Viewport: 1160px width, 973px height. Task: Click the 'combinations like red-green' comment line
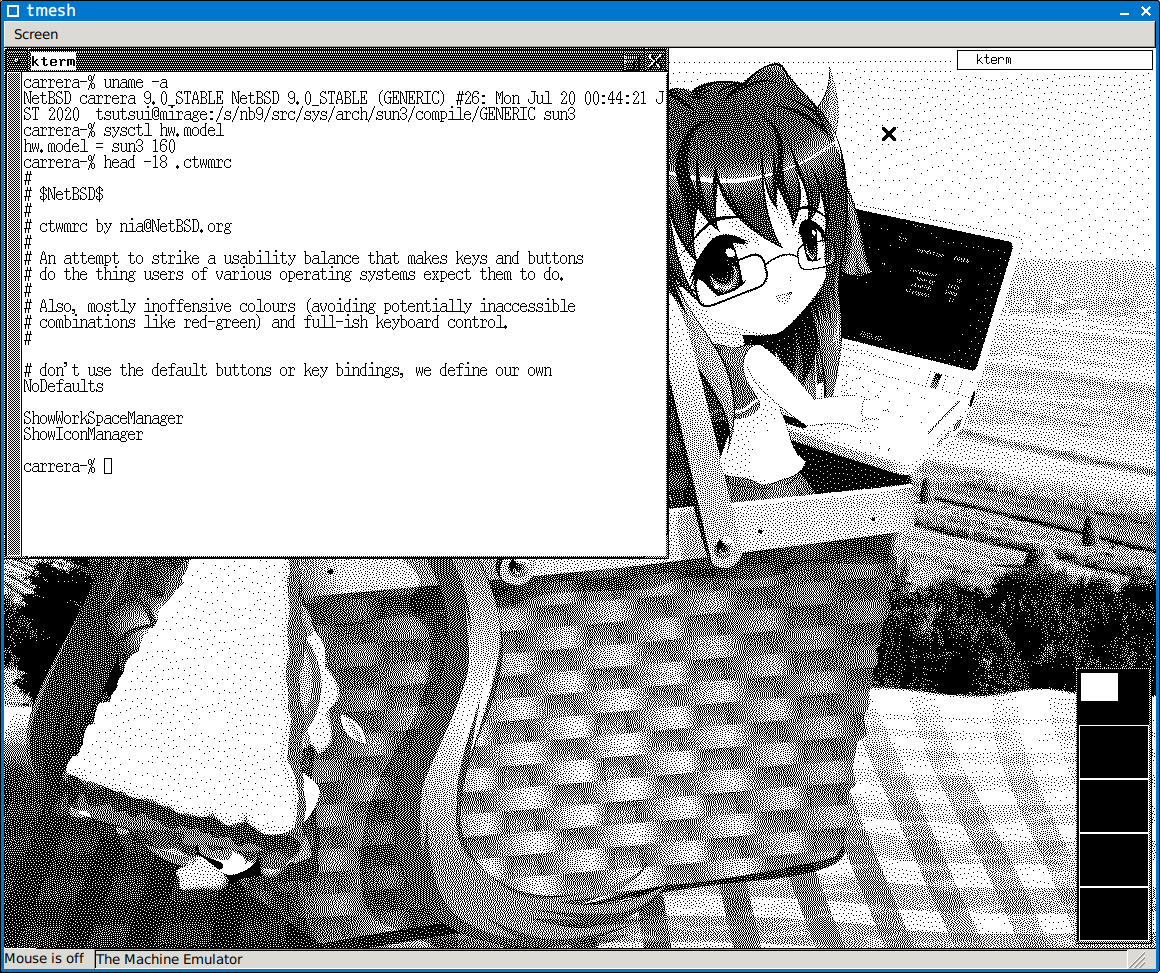click(x=266, y=323)
